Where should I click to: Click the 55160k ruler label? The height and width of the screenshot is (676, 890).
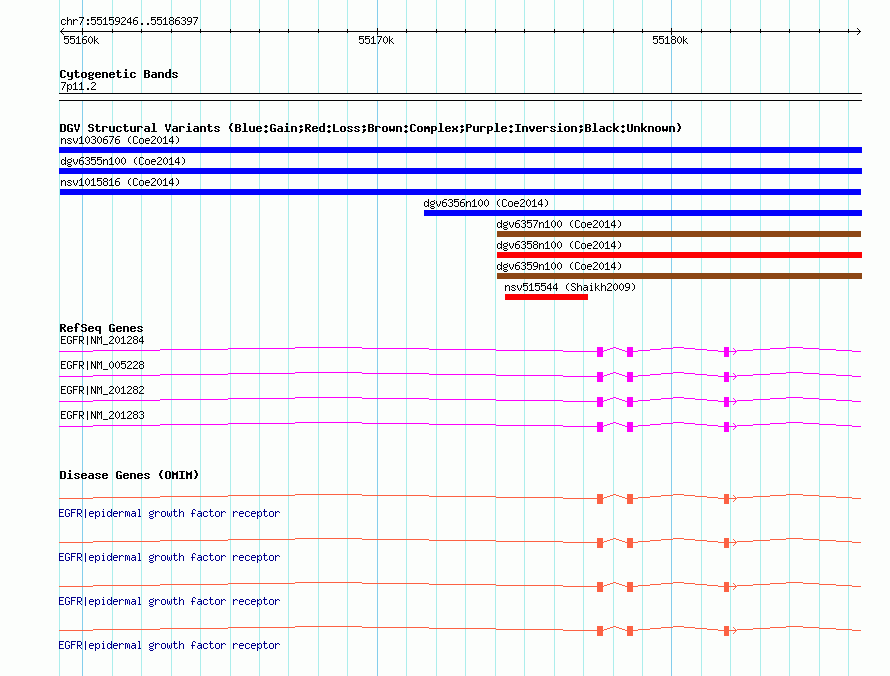coord(81,40)
